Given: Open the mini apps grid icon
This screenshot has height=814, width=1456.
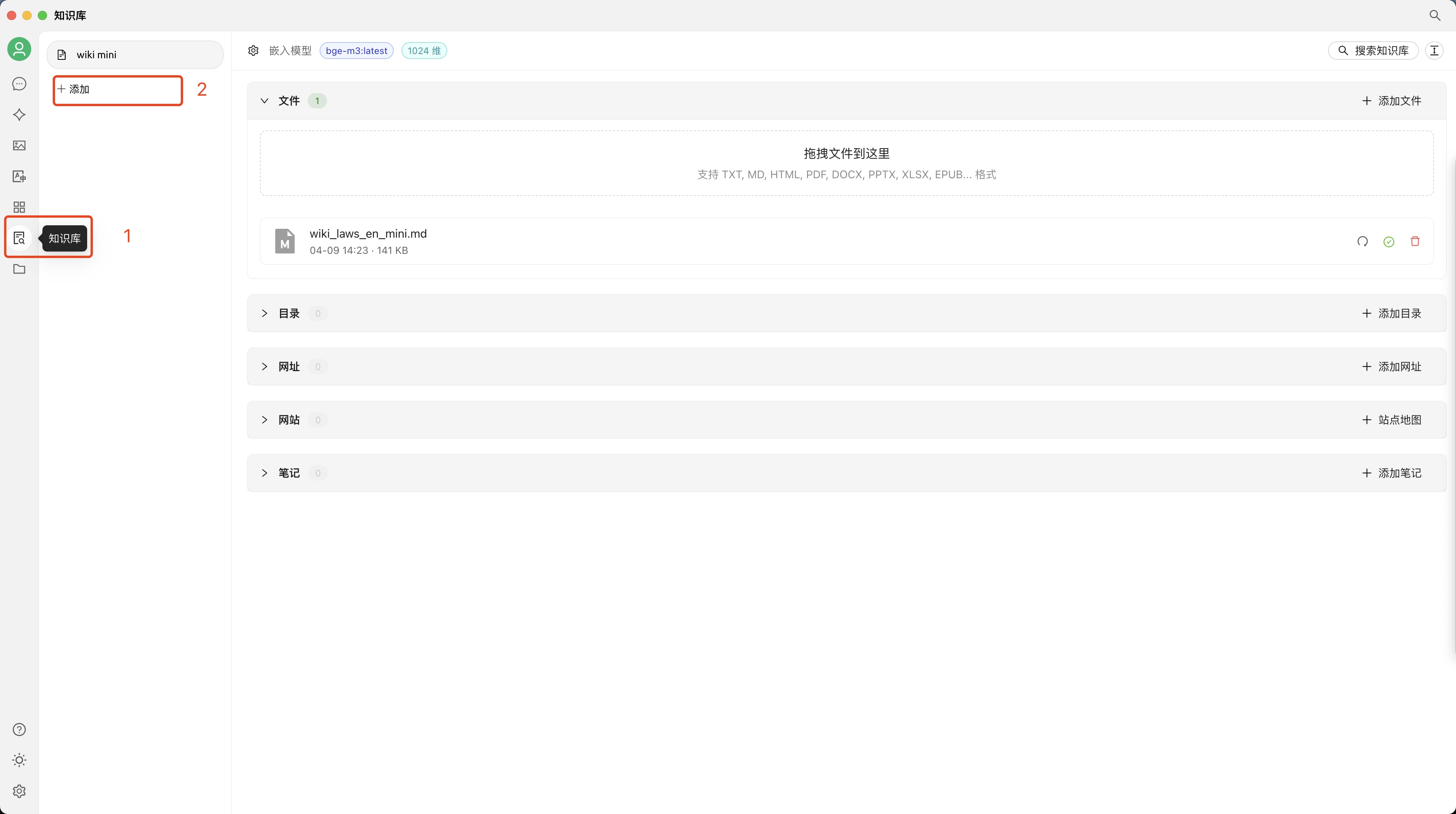Looking at the screenshot, I should coord(19,207).
